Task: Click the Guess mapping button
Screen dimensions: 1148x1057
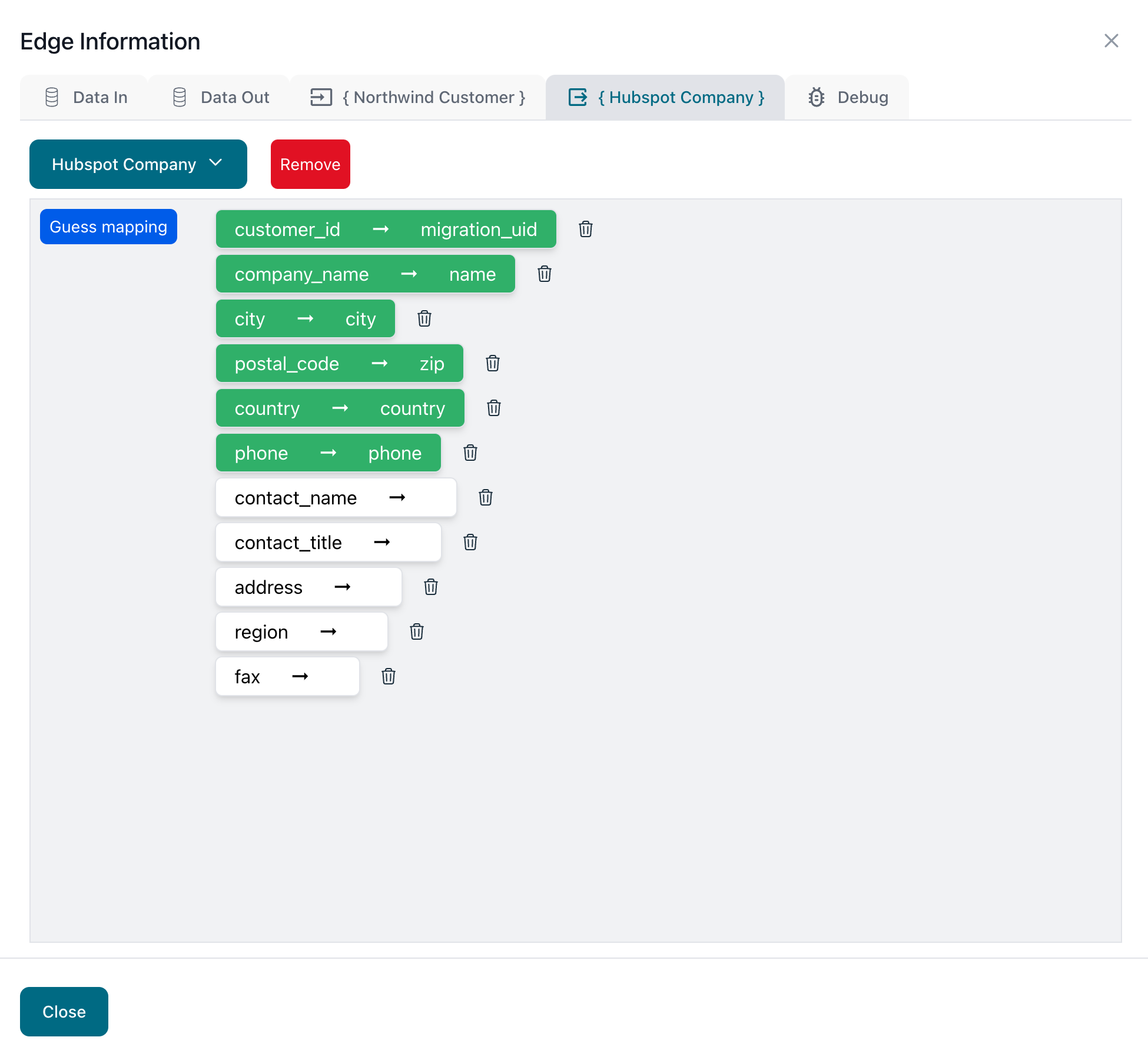Action: [x=108, y=227]
